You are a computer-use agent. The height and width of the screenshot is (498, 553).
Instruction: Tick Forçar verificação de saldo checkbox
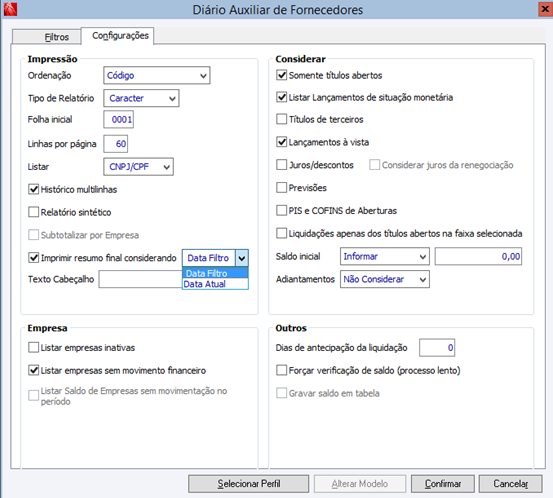click(x=281, y=370)
